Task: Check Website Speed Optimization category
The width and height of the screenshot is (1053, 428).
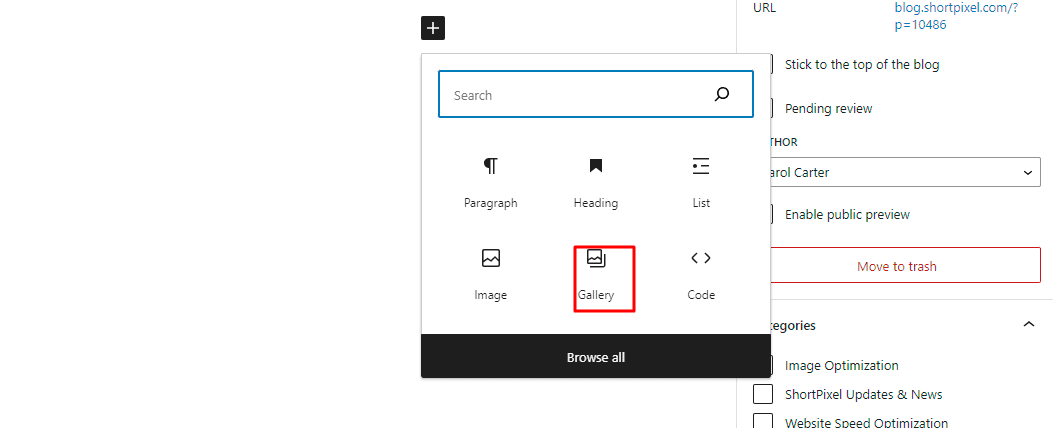Action: [x=763, y=422]
